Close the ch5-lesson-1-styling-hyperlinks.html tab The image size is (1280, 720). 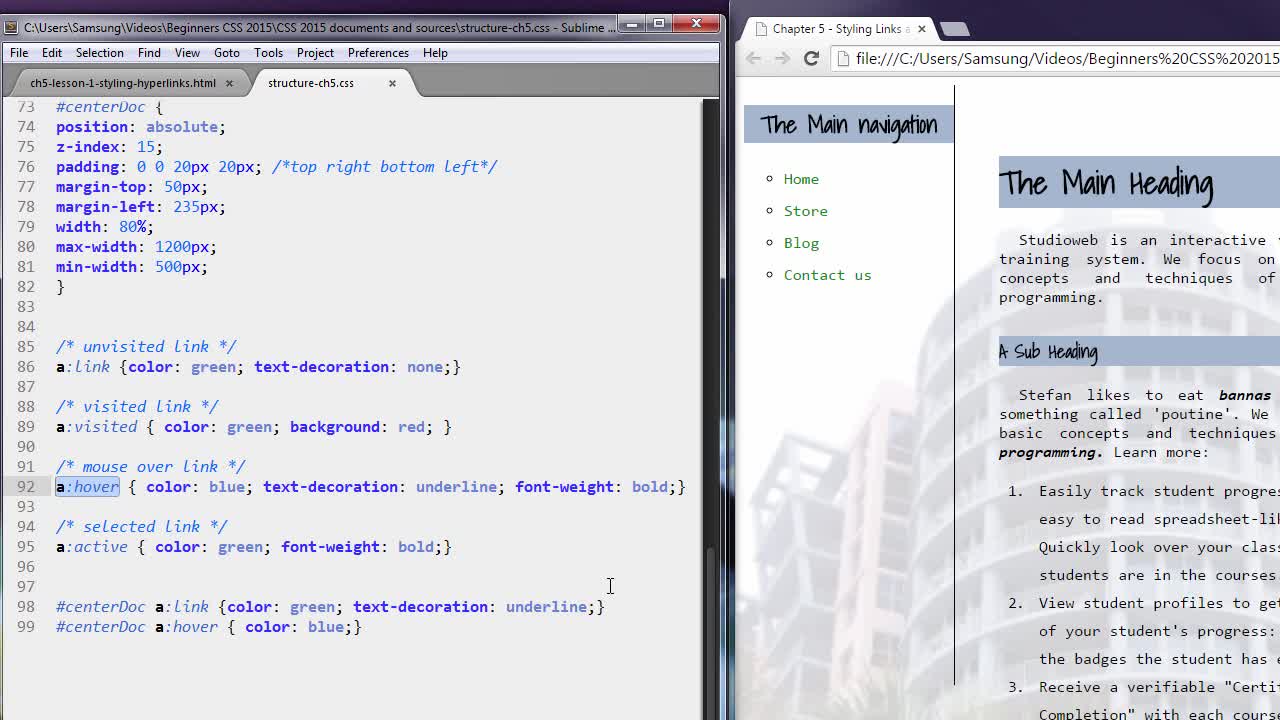229,83
